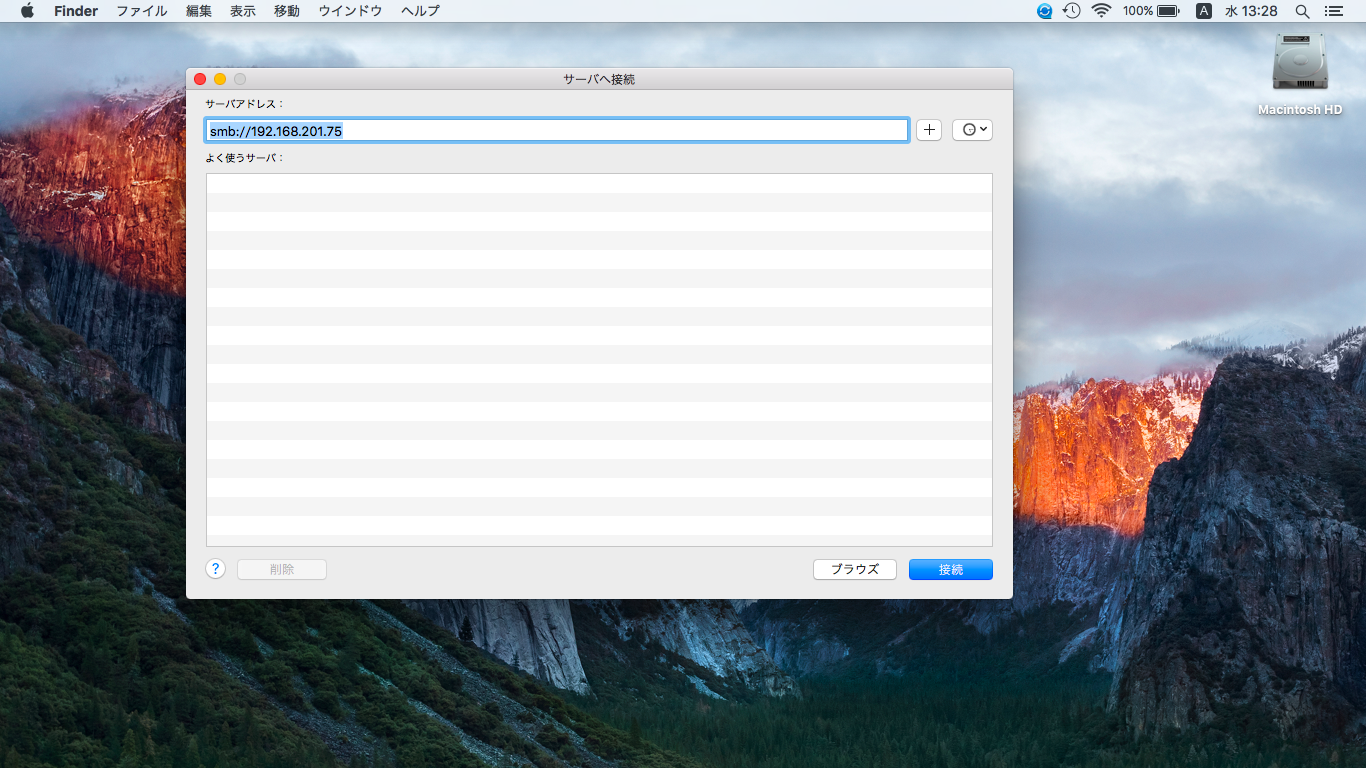This screenshot has height=768, width=1366.
Task: Click the TeamViewer menu bar icon
Action: click(x=1045, y=11)
